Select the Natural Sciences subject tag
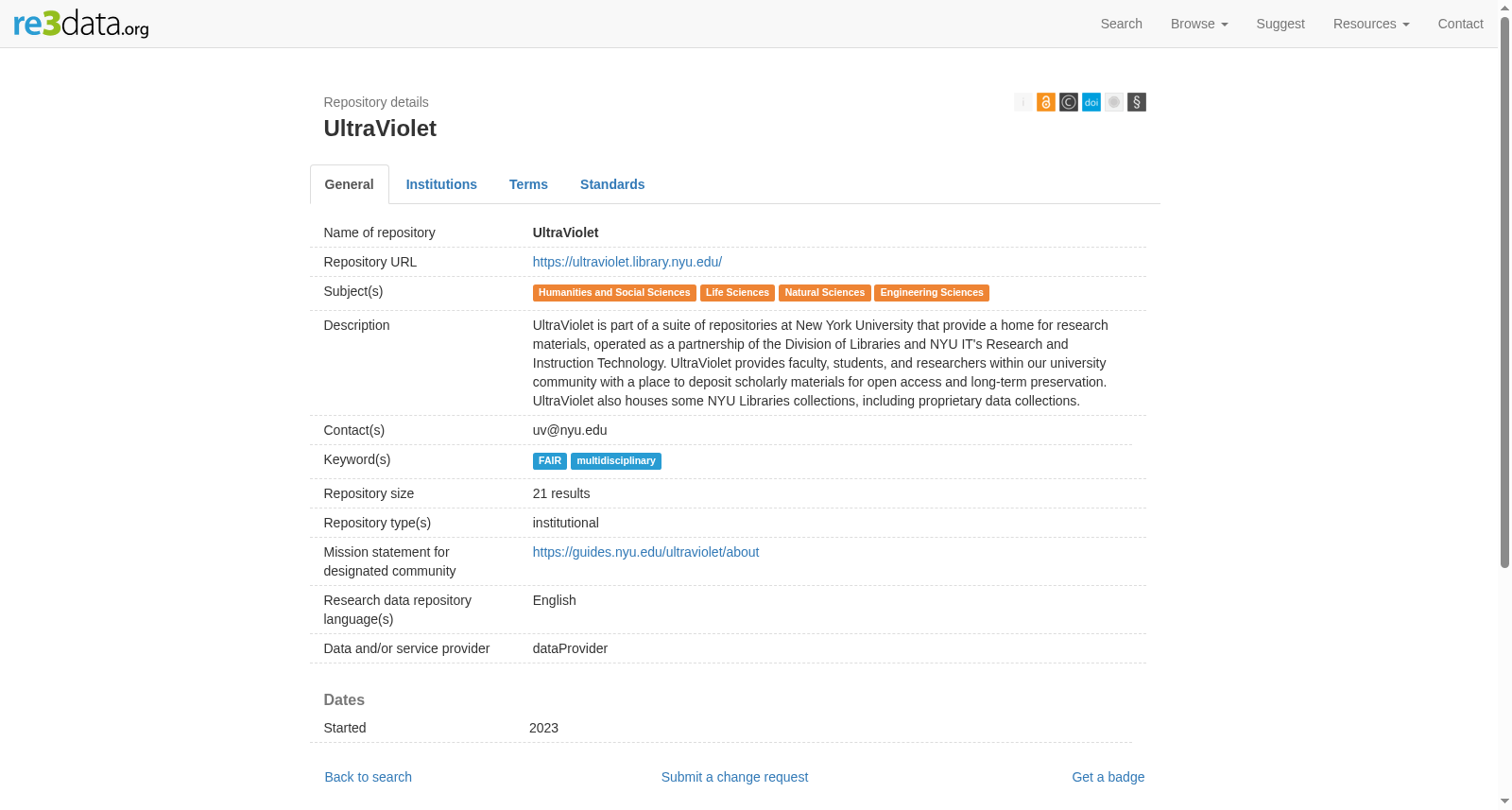This screenshot has height=810, width=1512. [x=825, y=293]
